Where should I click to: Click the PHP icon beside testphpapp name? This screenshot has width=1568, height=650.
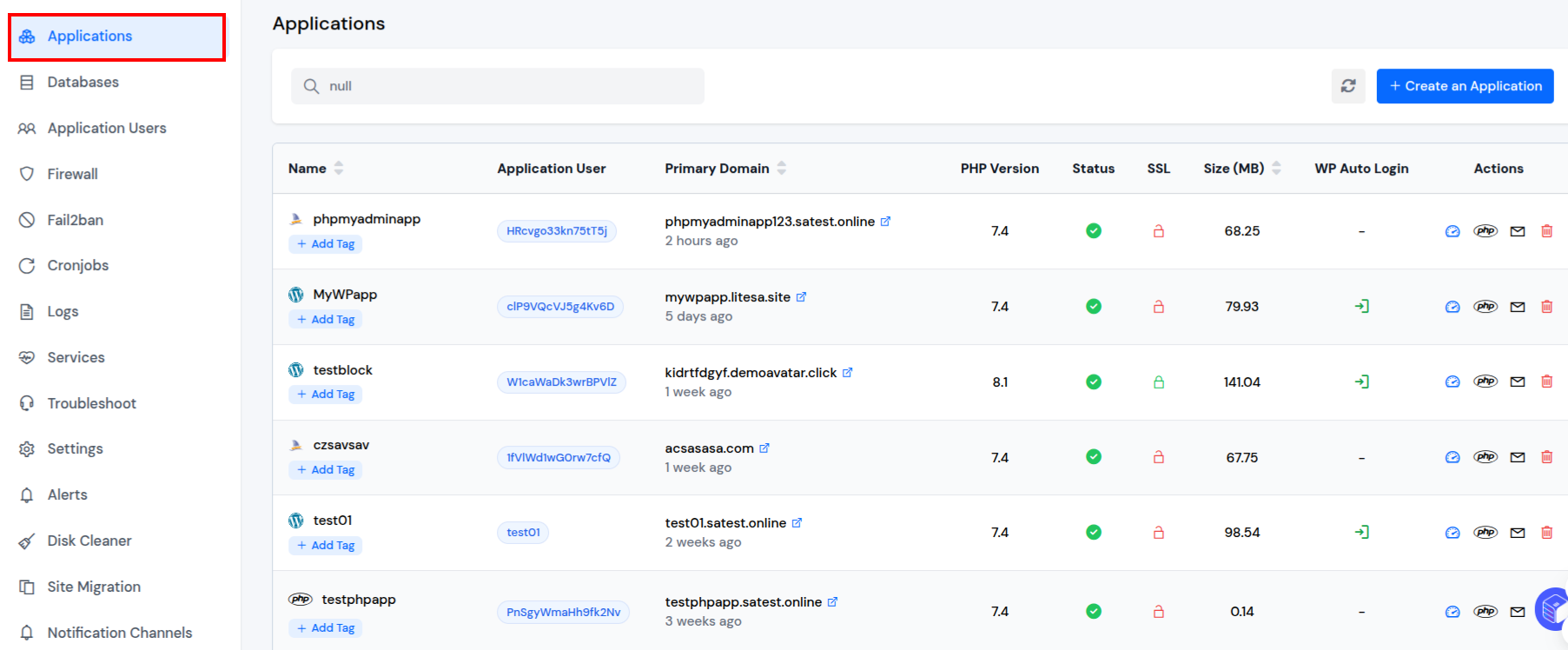click(301, 600)
